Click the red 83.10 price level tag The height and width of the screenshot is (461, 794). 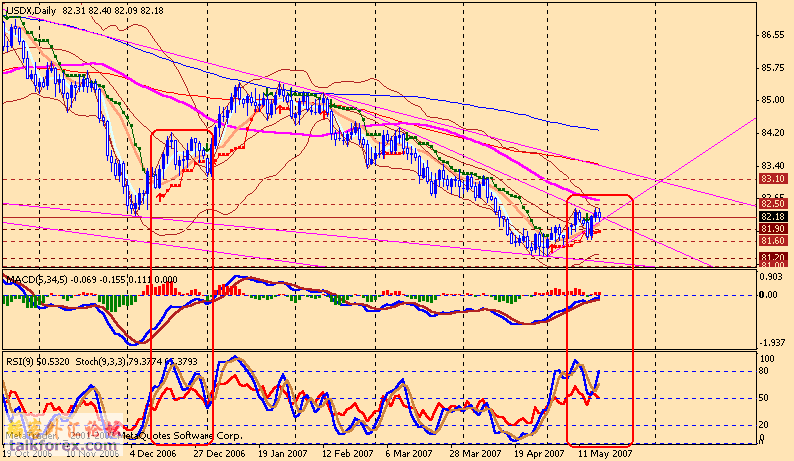(x=773, y=179)
